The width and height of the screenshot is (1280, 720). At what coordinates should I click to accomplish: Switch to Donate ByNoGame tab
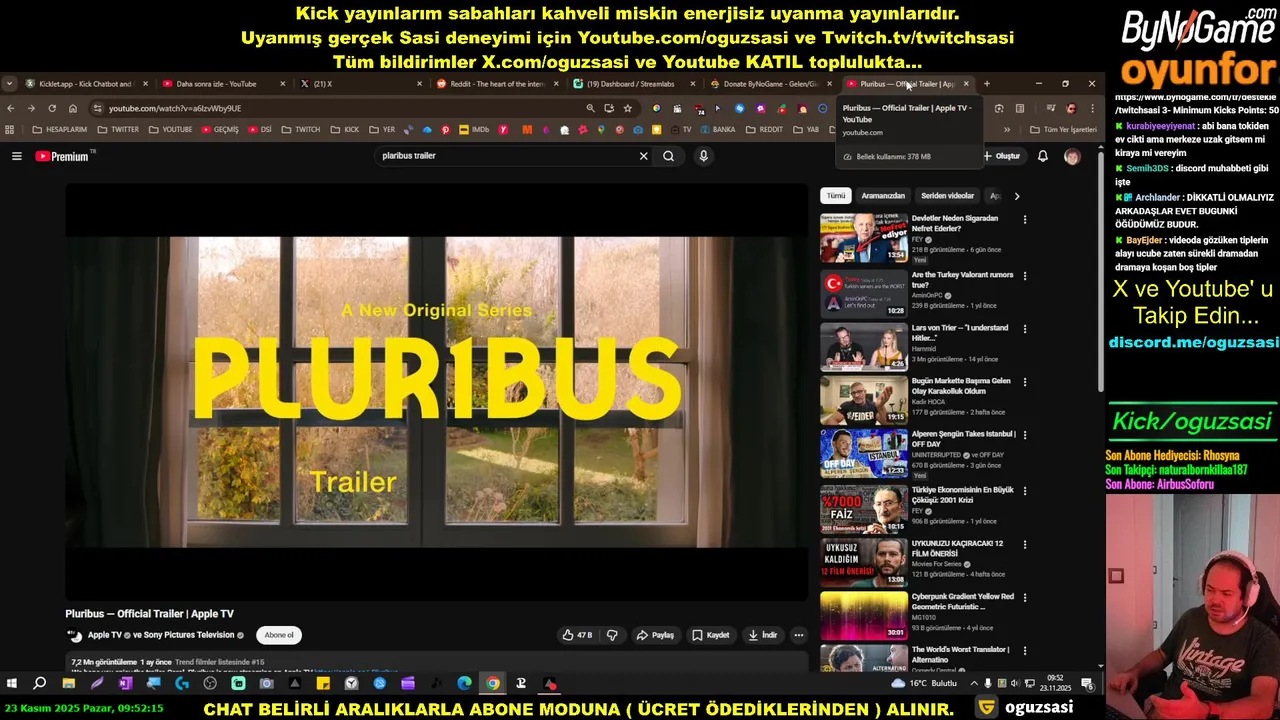(770, 84)
